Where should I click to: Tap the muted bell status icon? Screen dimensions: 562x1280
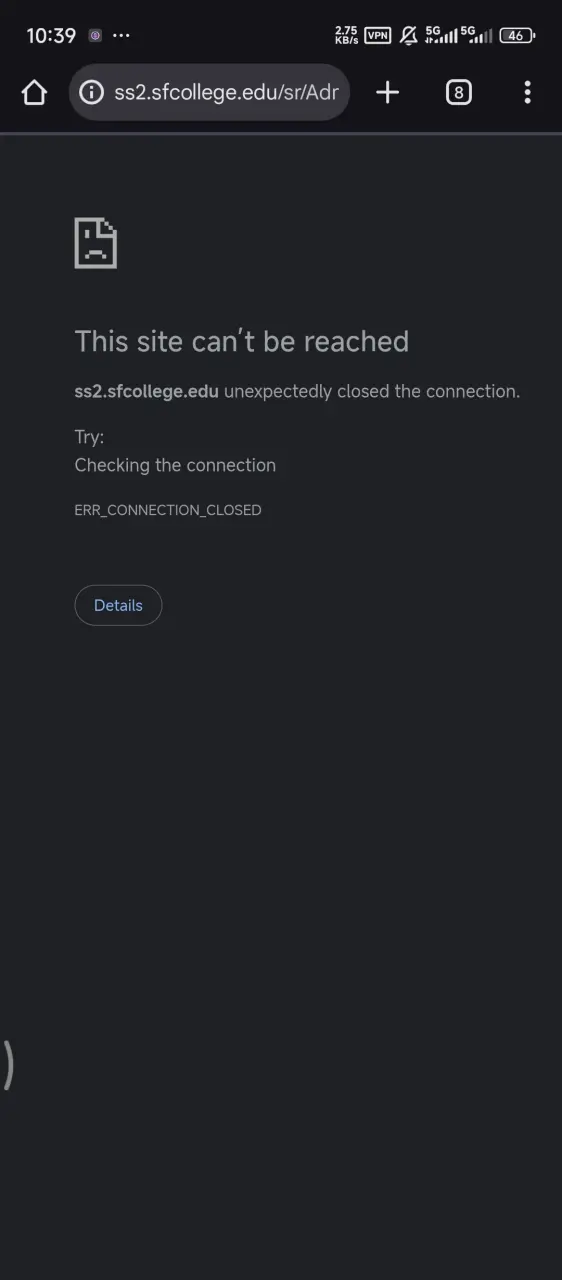point(408,35)
